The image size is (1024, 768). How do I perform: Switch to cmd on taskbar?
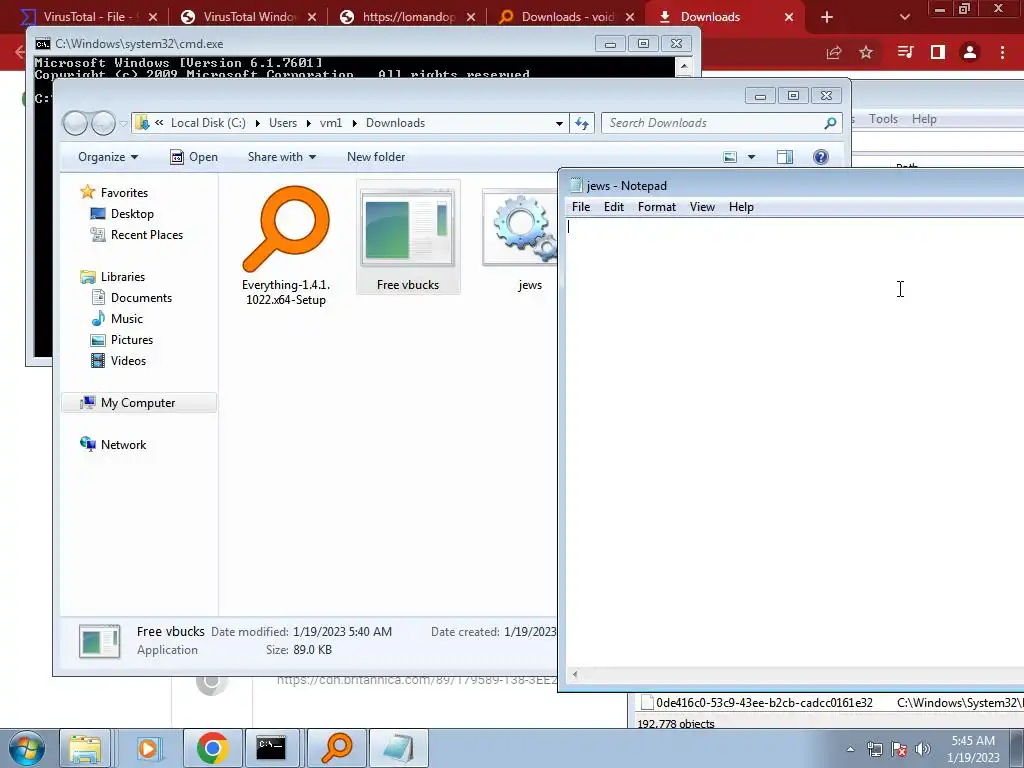[x=271, y=748]
